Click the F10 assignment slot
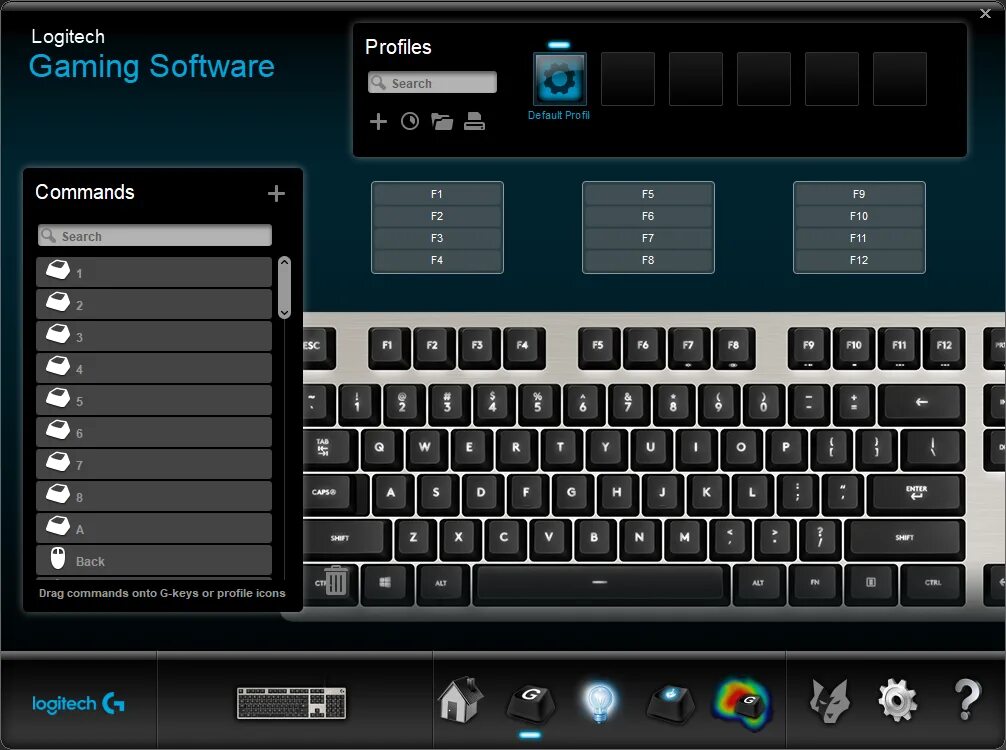 859,216
